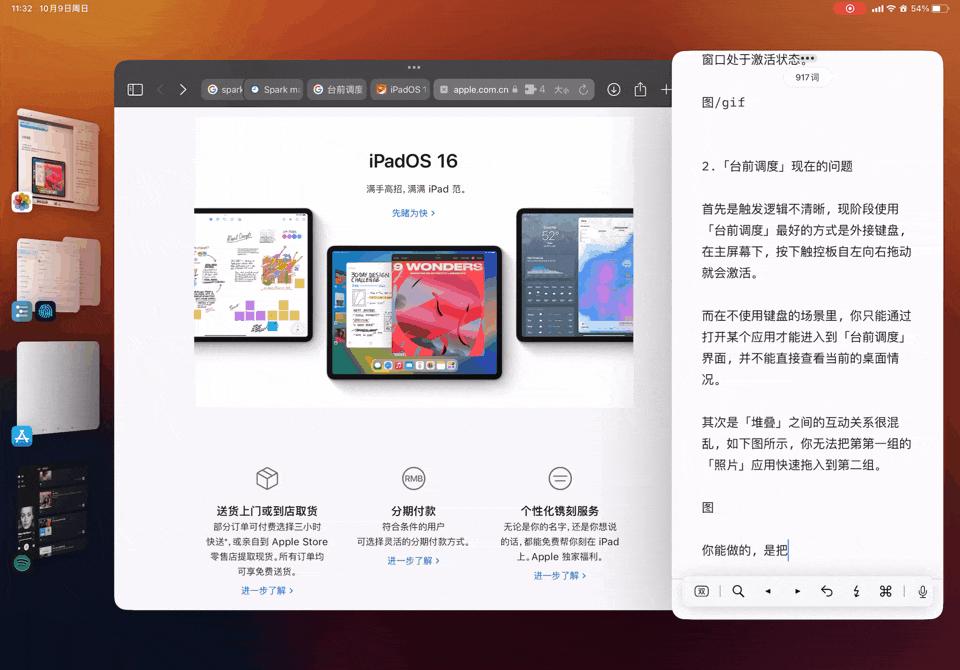Tap the '917 词' word count badge
This screenshot has height=670, width=960.
click(x=807, y=77)
